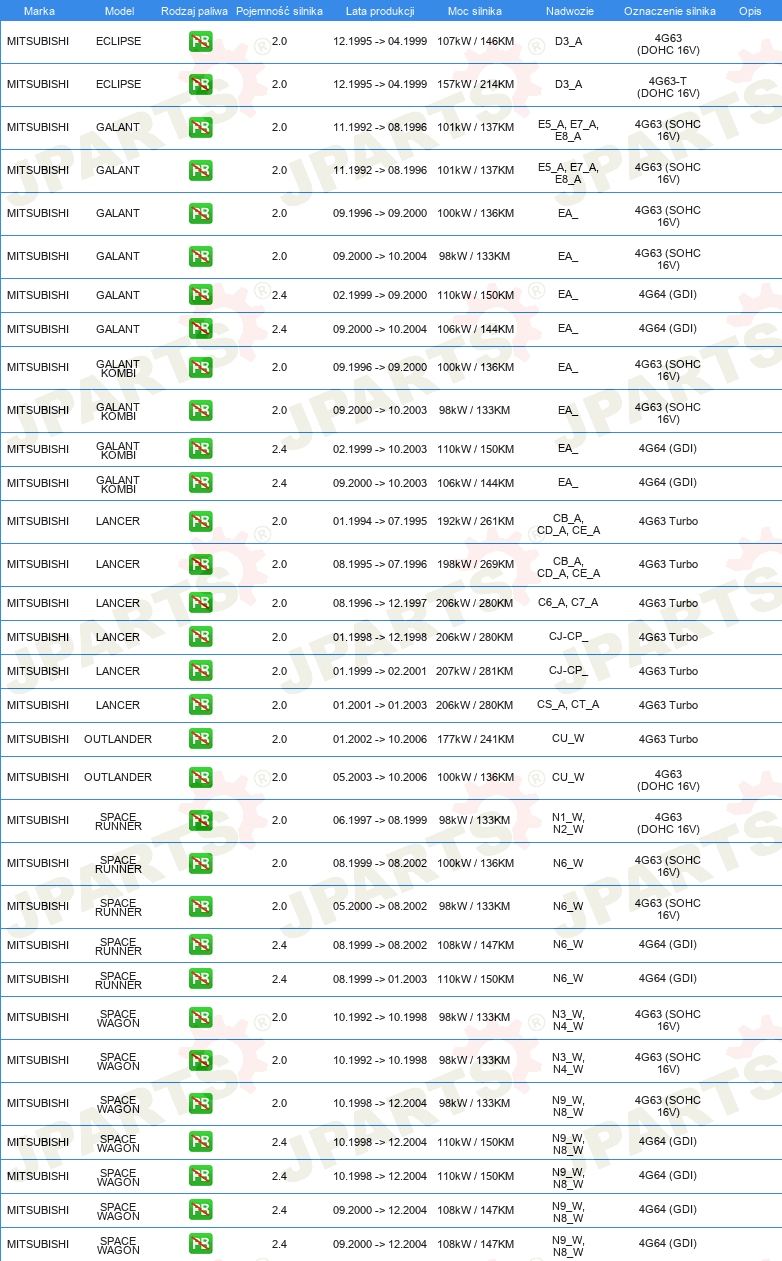Screen dimensions: 782x1261
Task: Click the Opis column header
Action: 750,11
